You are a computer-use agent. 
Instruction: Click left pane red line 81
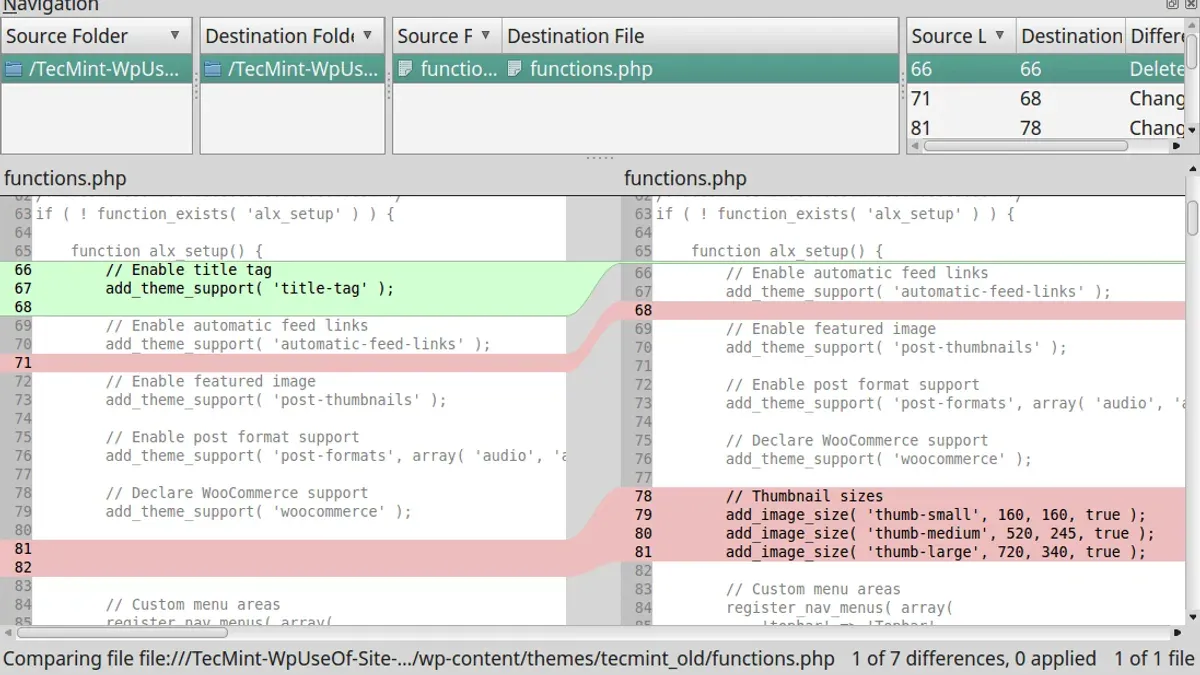[283, 549]
